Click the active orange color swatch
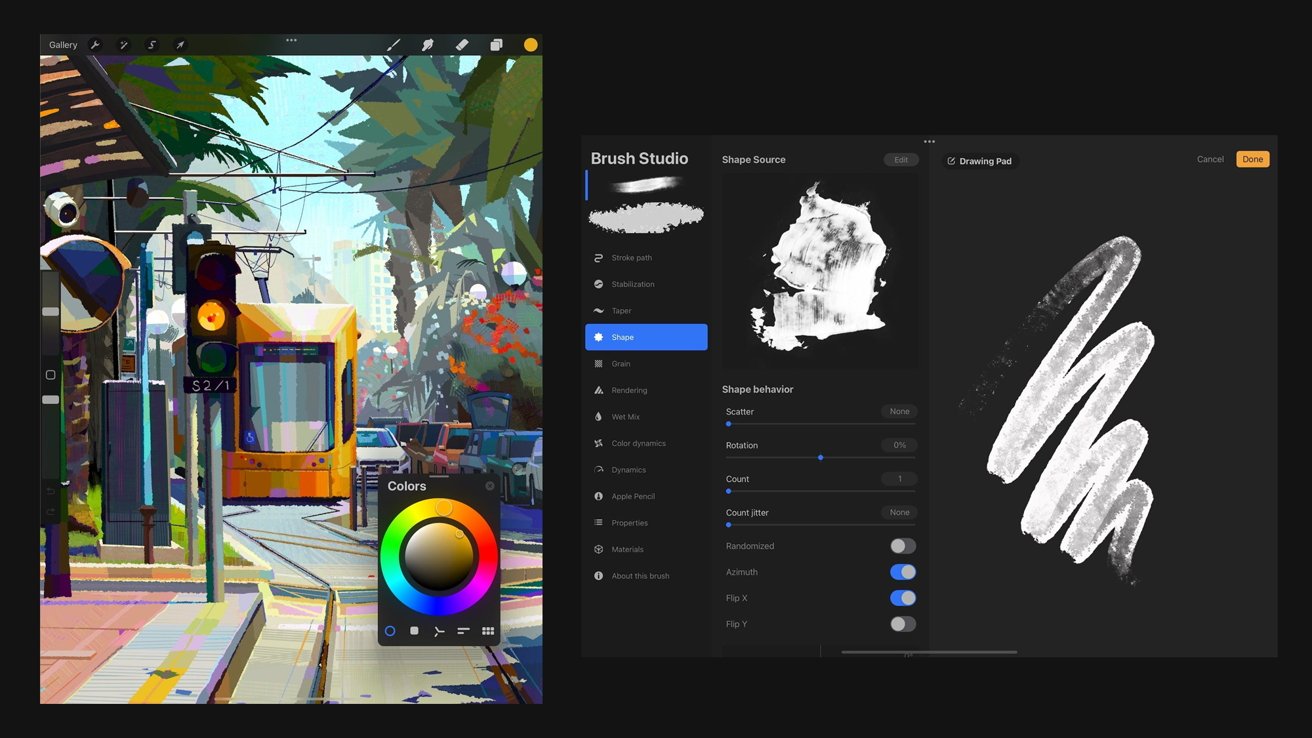Viewport: 1312px width, 738px height. pos(530,45)
